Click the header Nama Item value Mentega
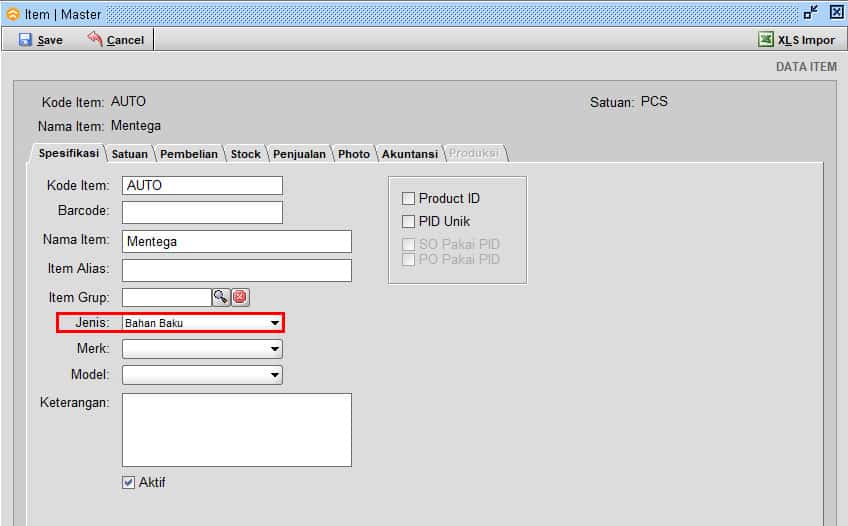This screenshot has height=526, width=848. [x=136, y=125]
